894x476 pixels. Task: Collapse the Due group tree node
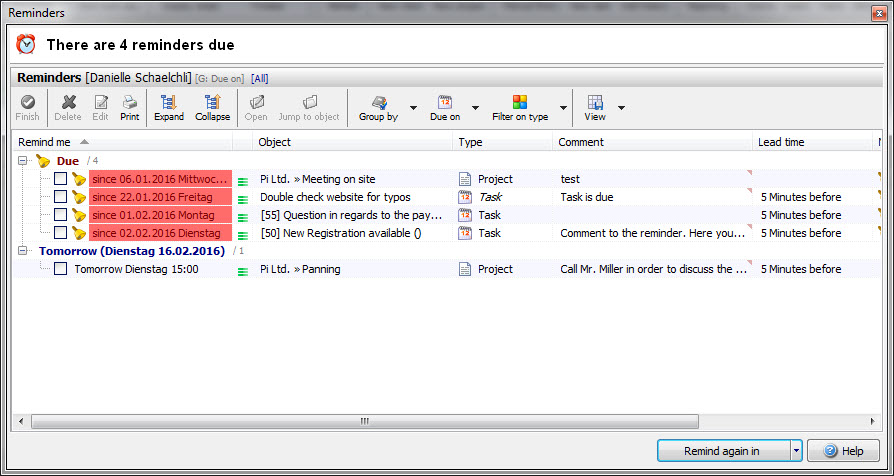[x=23, y=161]
